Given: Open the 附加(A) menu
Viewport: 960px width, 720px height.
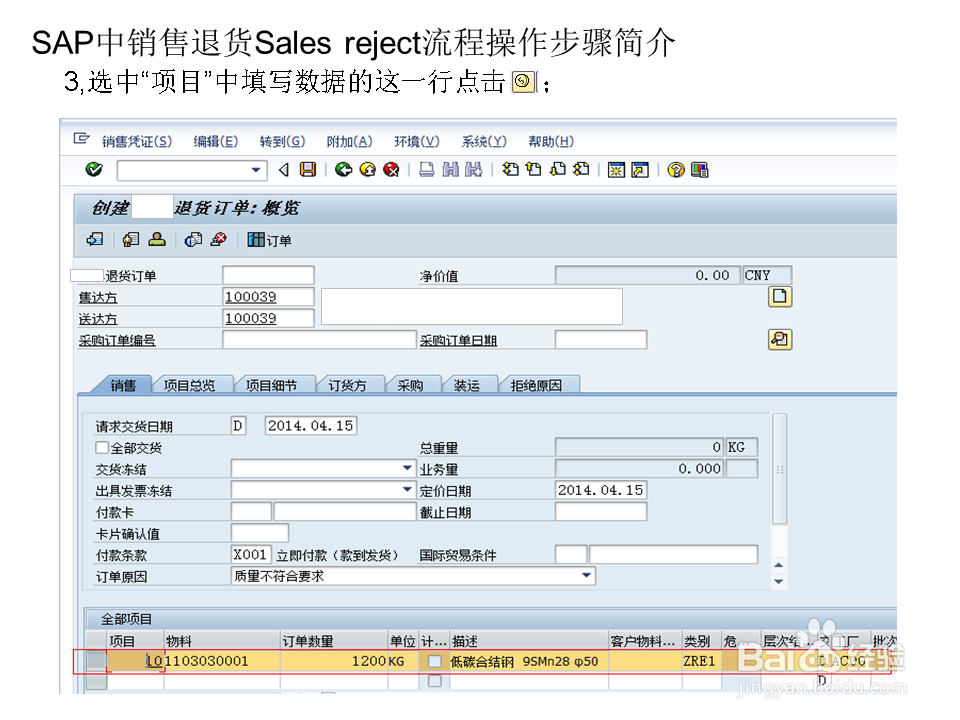Looking at the screenshot, I should click(x=350, y=141).
